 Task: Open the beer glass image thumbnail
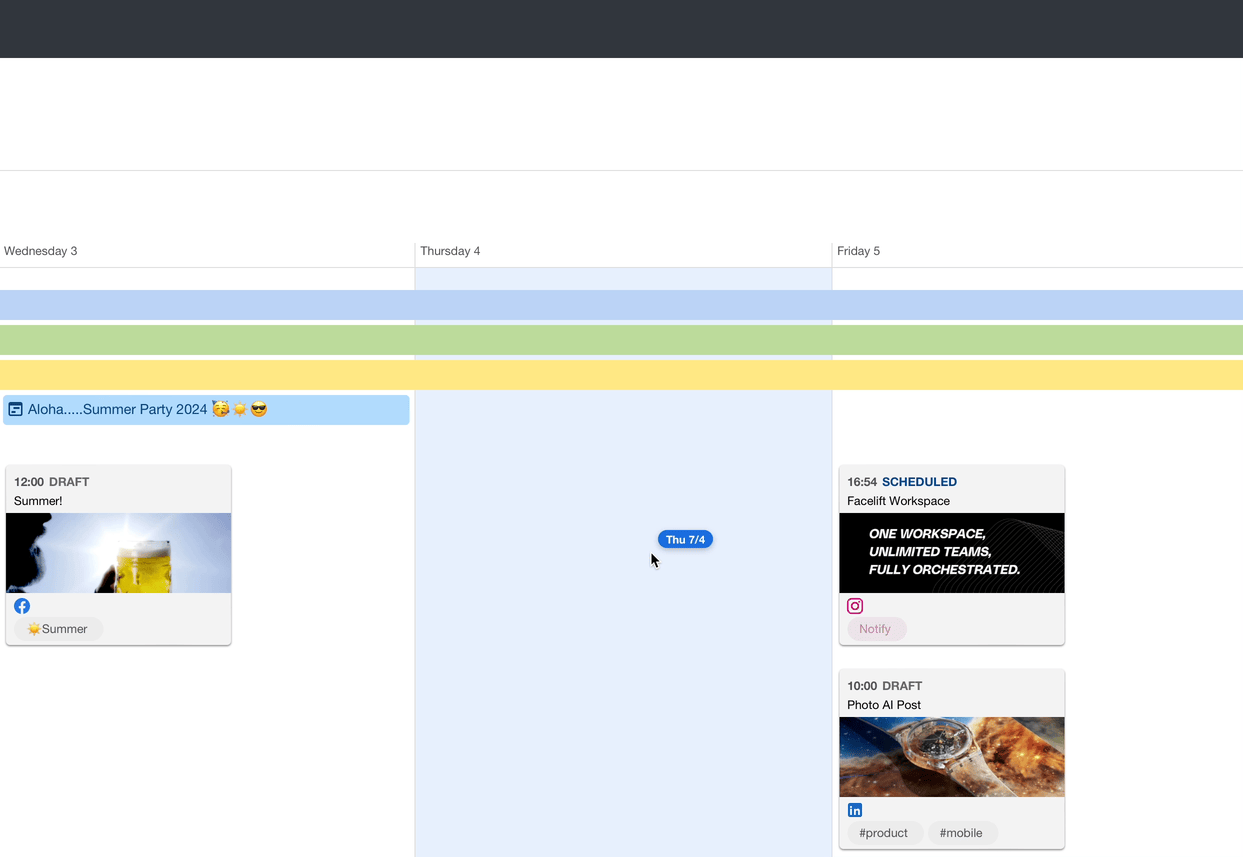[x=118, y=553]
